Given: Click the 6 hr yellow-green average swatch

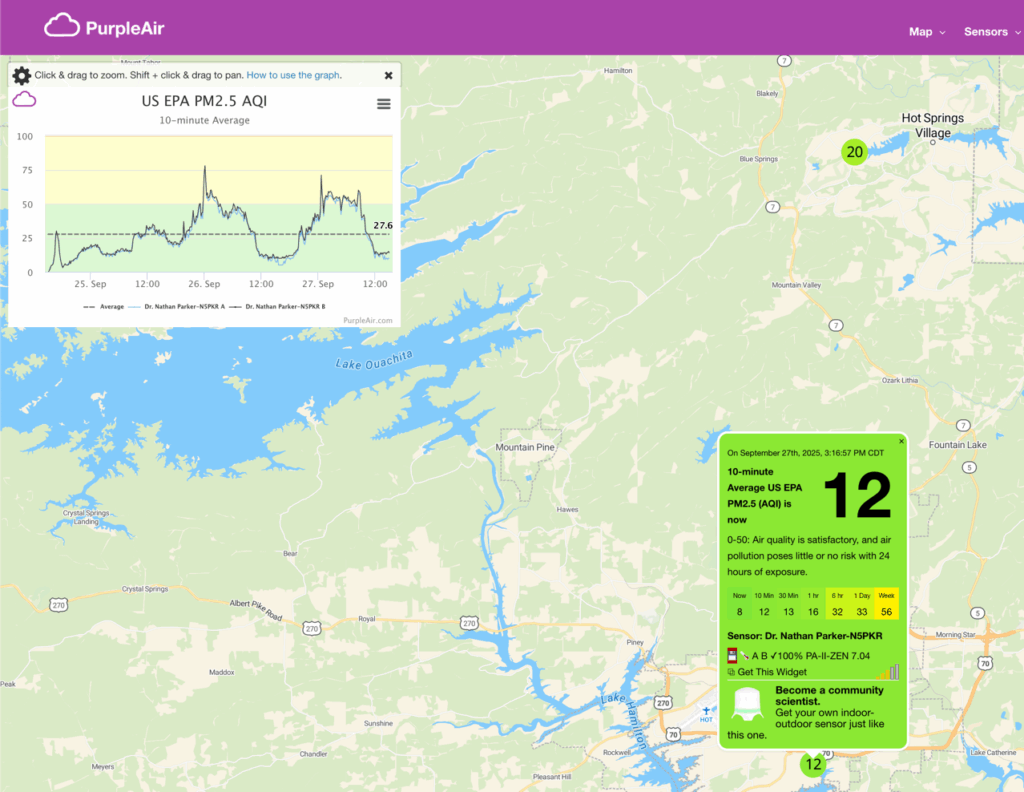Looking at the screenshot, I should click(x=837, y=604).
